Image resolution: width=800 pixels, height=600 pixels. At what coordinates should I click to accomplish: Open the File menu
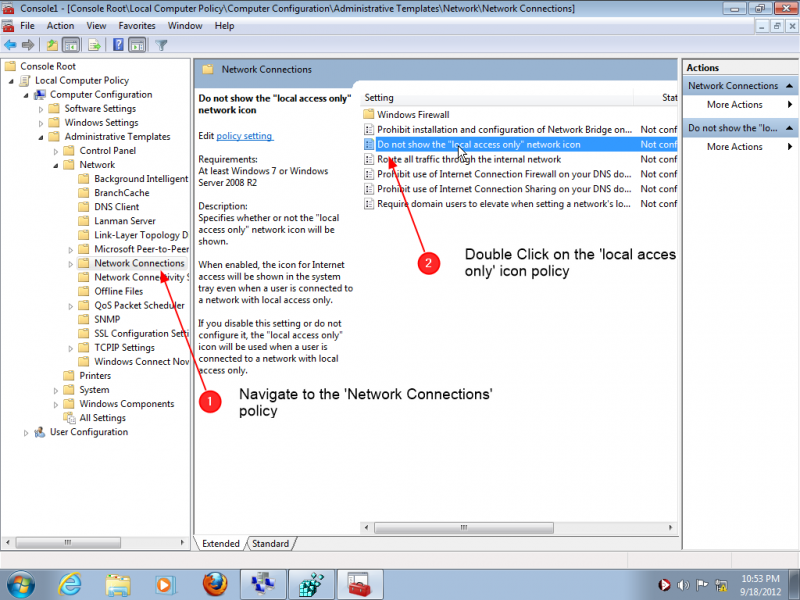click(27, 26)
